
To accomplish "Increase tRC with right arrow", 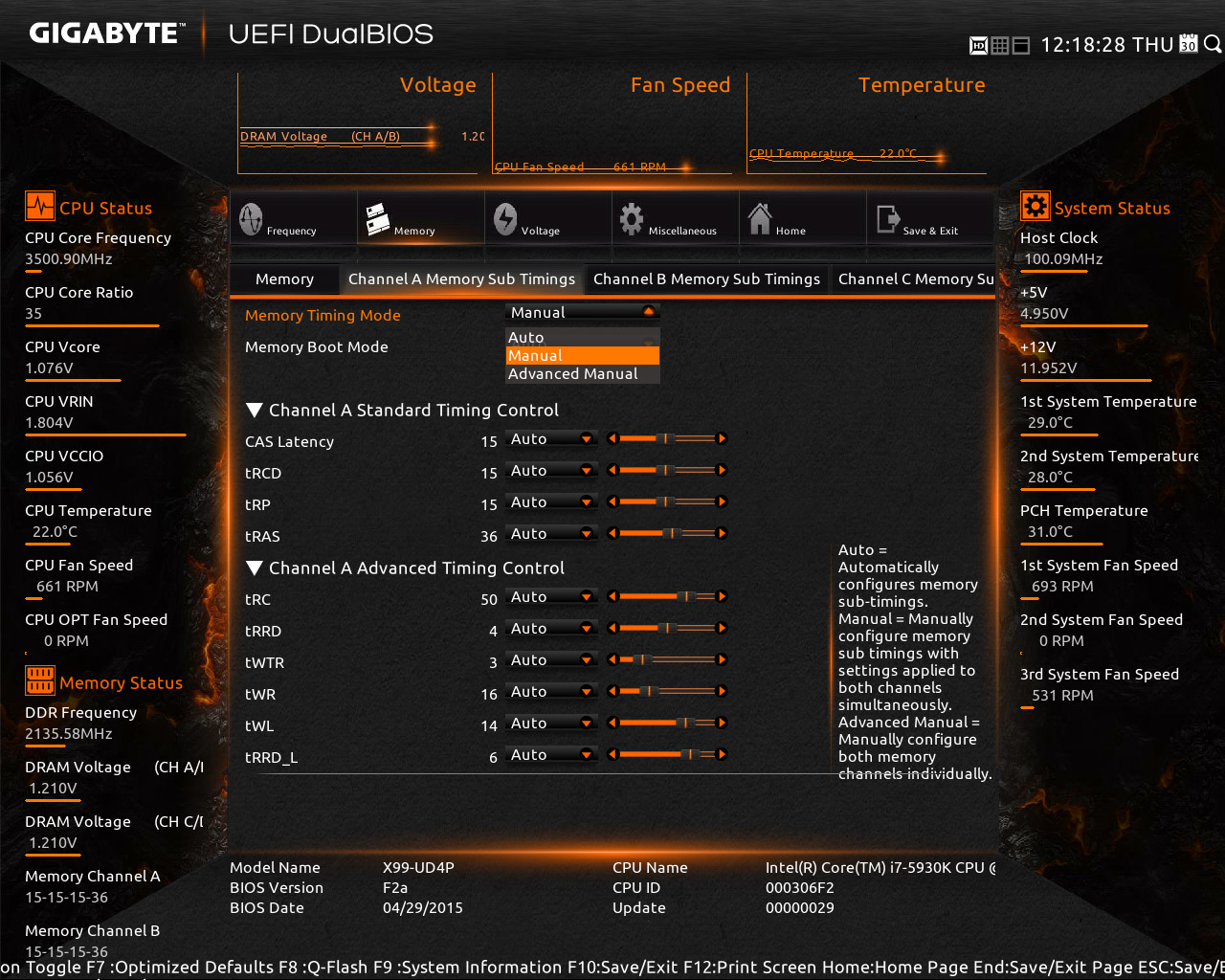I will coord(722,596).
